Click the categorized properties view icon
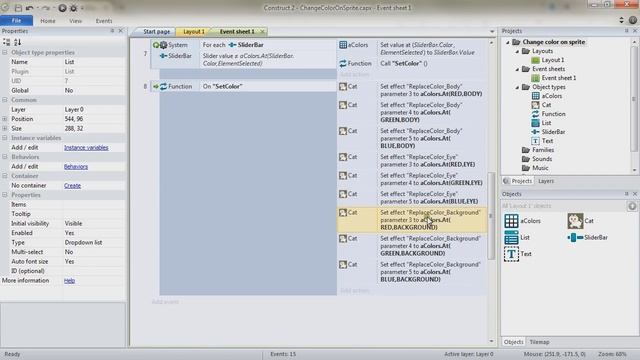The height and width of the screenshot is (360, 640). tap(7, 42)
